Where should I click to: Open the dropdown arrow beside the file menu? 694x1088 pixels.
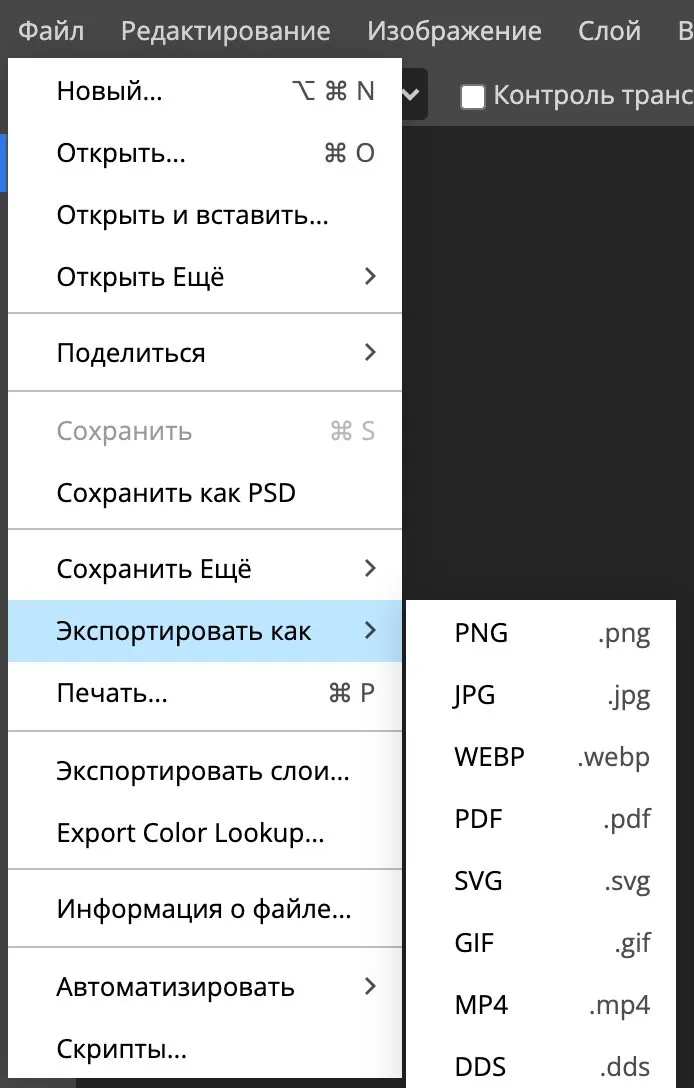(x=412, y=94)
